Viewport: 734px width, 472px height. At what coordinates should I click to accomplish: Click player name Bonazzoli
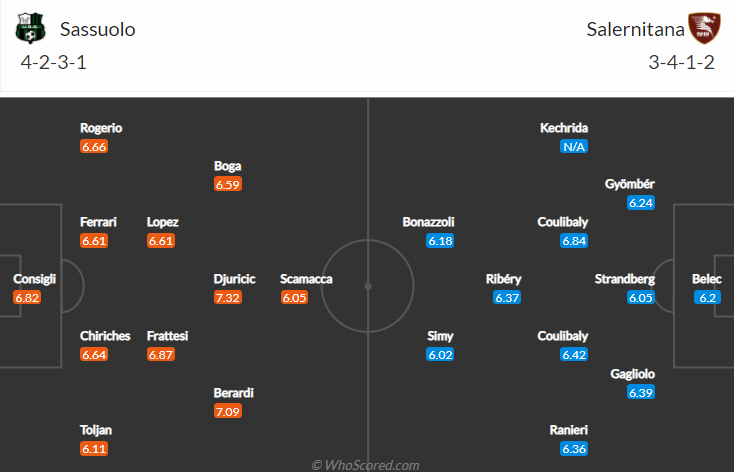point(428,222)
